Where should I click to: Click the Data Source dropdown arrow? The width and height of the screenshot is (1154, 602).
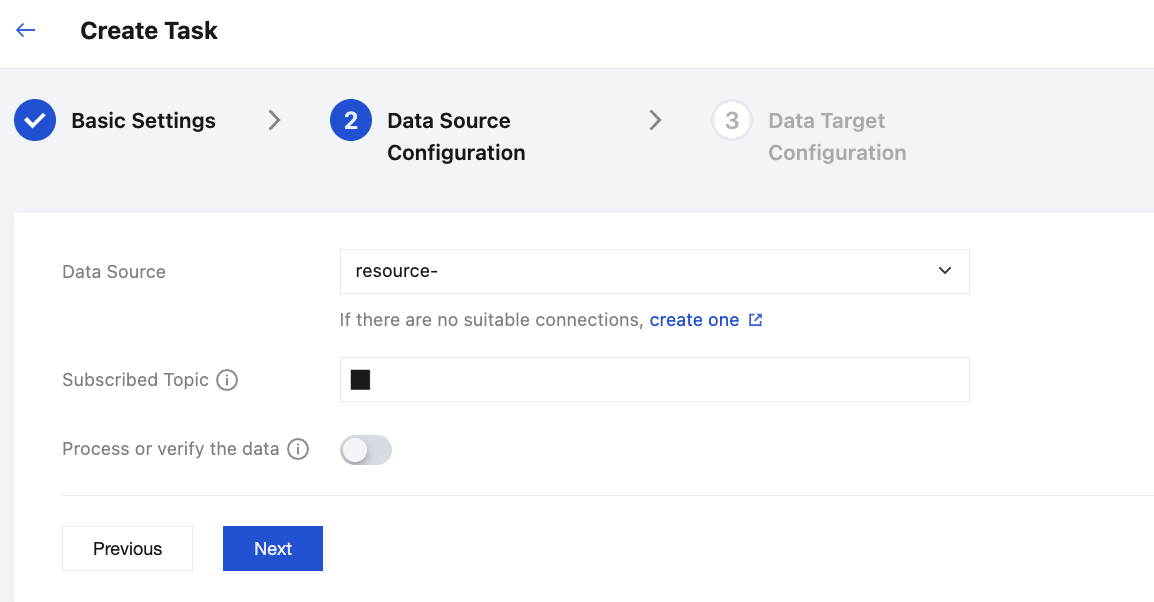point(945,271)
